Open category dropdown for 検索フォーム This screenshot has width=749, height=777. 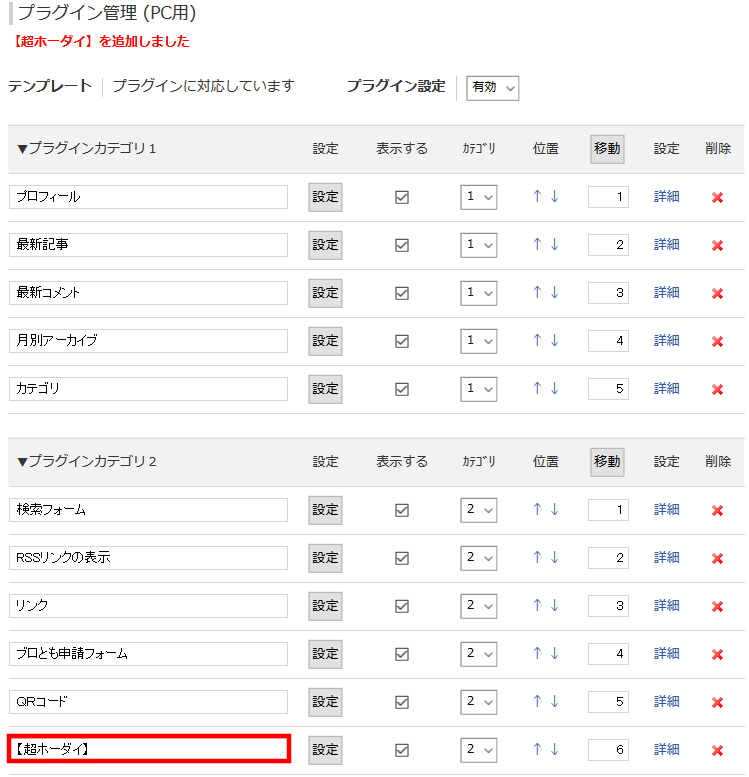(x=478, y=510)
